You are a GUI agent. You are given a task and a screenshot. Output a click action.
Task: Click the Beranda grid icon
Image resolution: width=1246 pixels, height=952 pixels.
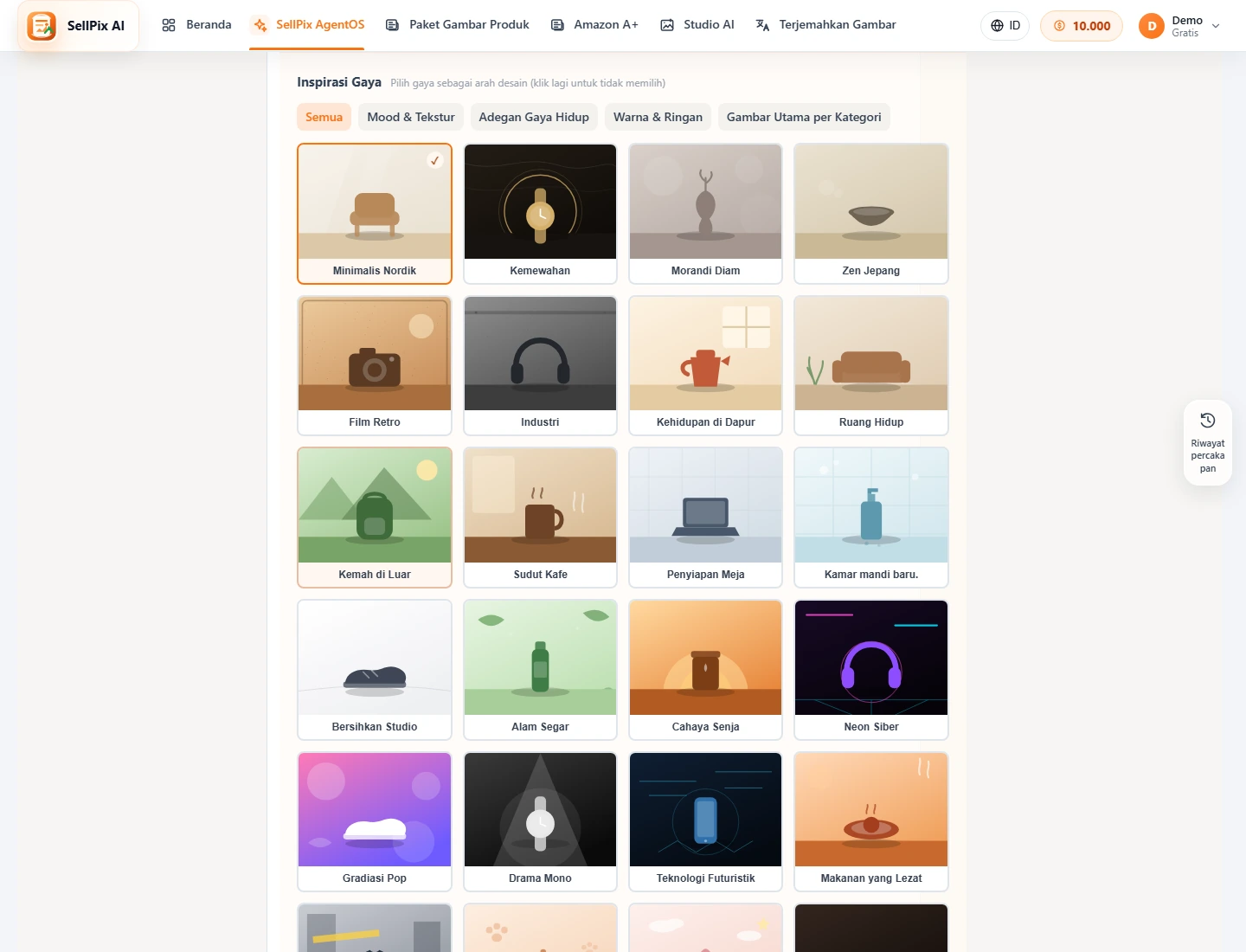tap(169, 25)
